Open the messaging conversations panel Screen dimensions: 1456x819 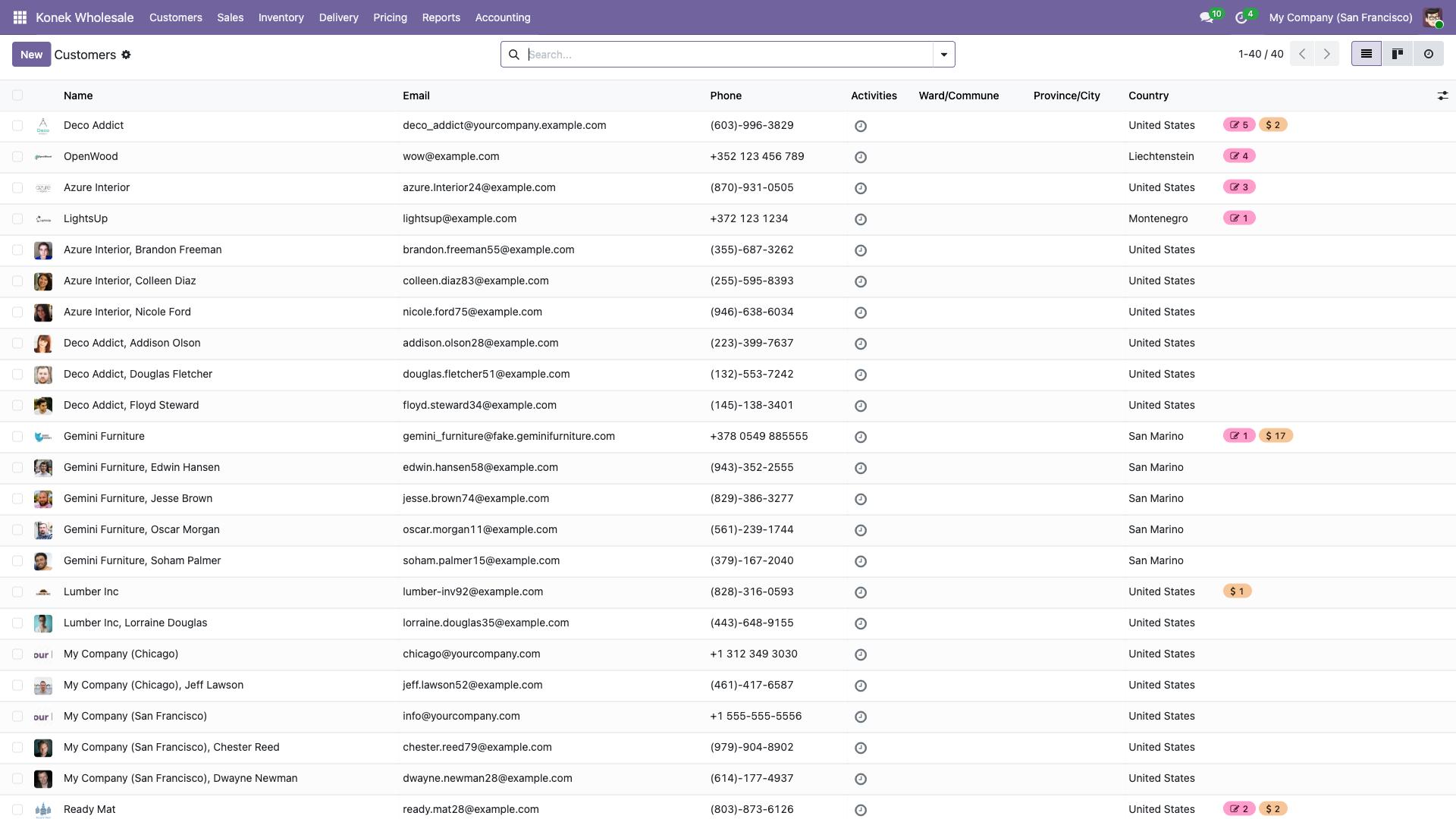click(1207, 17)
